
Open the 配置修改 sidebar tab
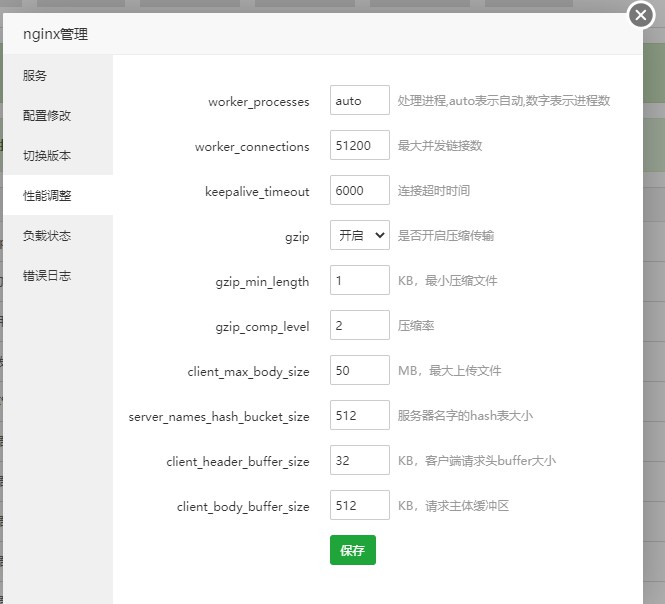coord(58,115)
